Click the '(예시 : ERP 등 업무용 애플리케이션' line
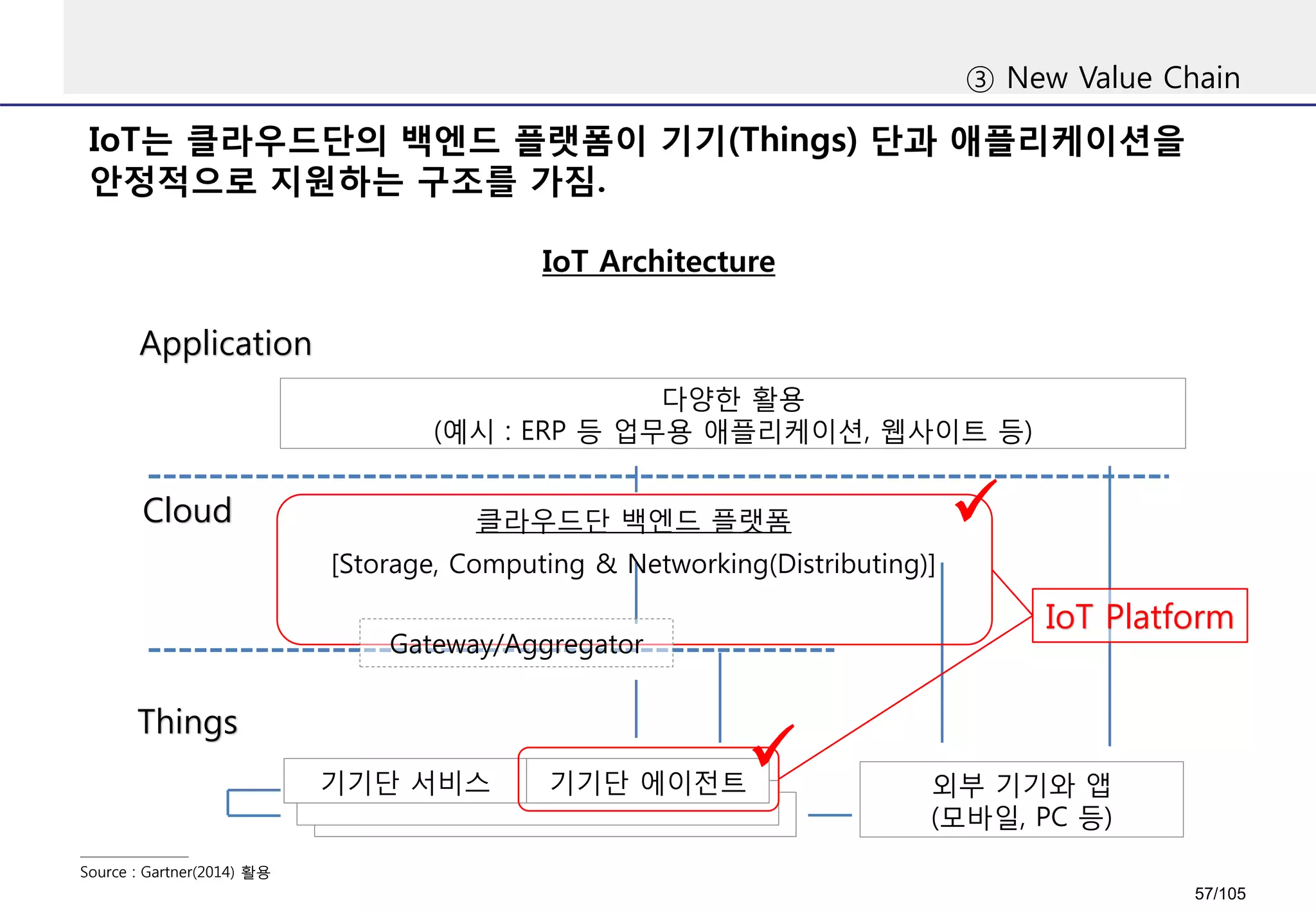This screenshot has width=1316, height=911. [733, 430]
